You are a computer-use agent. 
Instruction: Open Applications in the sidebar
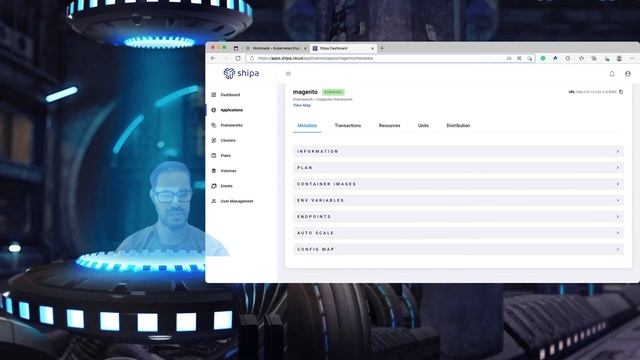[x=231, y=110]
